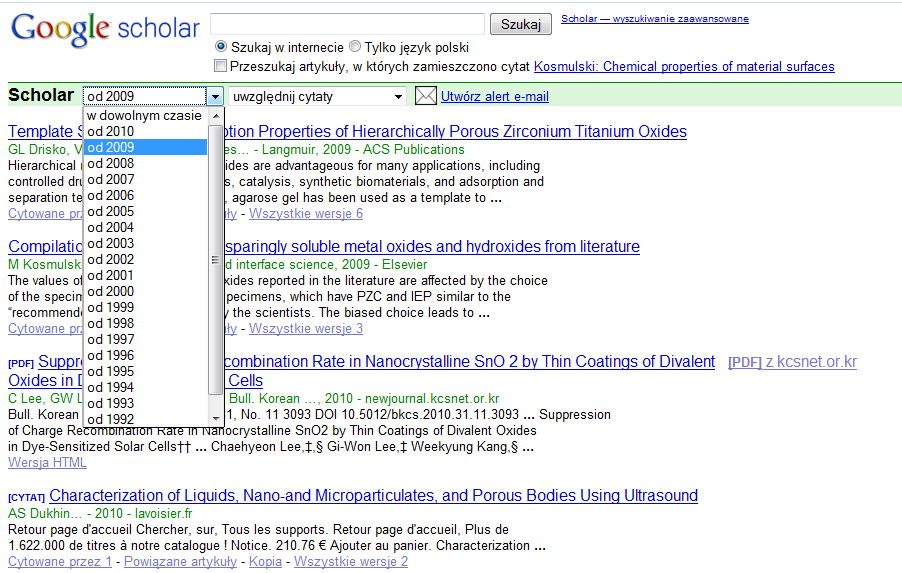Choose 'od 2000' in the date list

point(146,292)
